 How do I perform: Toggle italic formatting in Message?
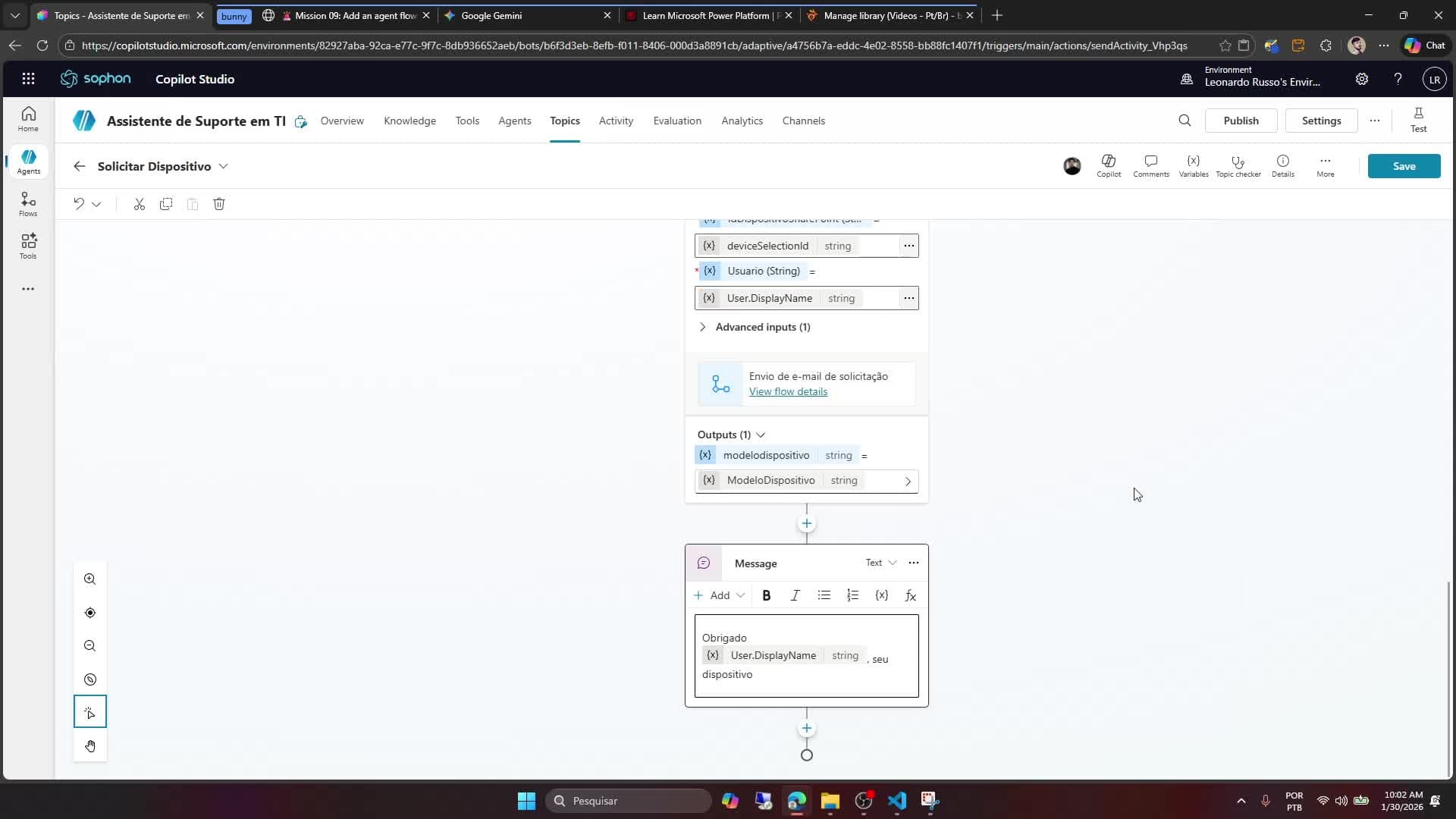pos(795,595)
